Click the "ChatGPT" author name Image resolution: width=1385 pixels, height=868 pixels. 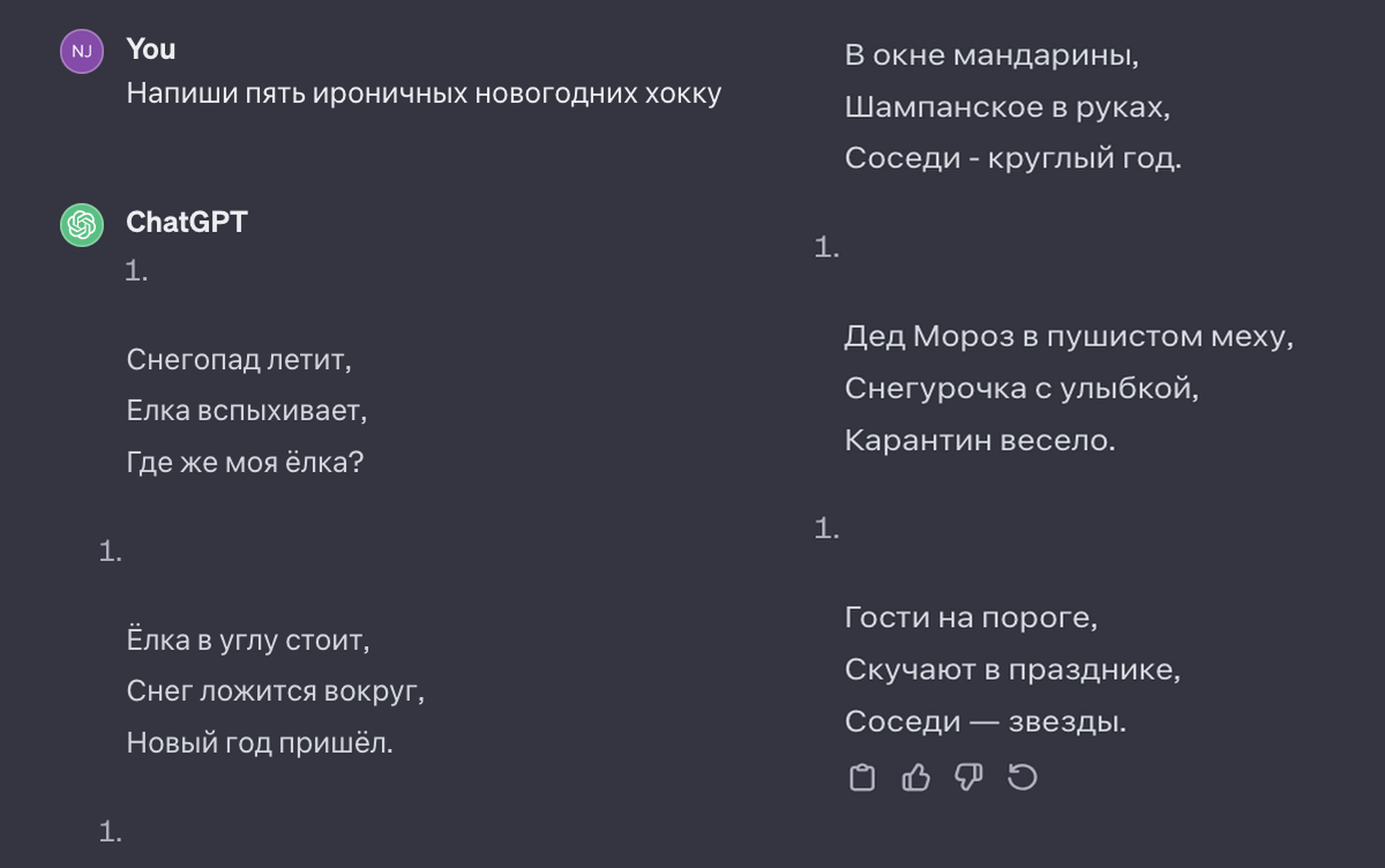pos(187,222)
